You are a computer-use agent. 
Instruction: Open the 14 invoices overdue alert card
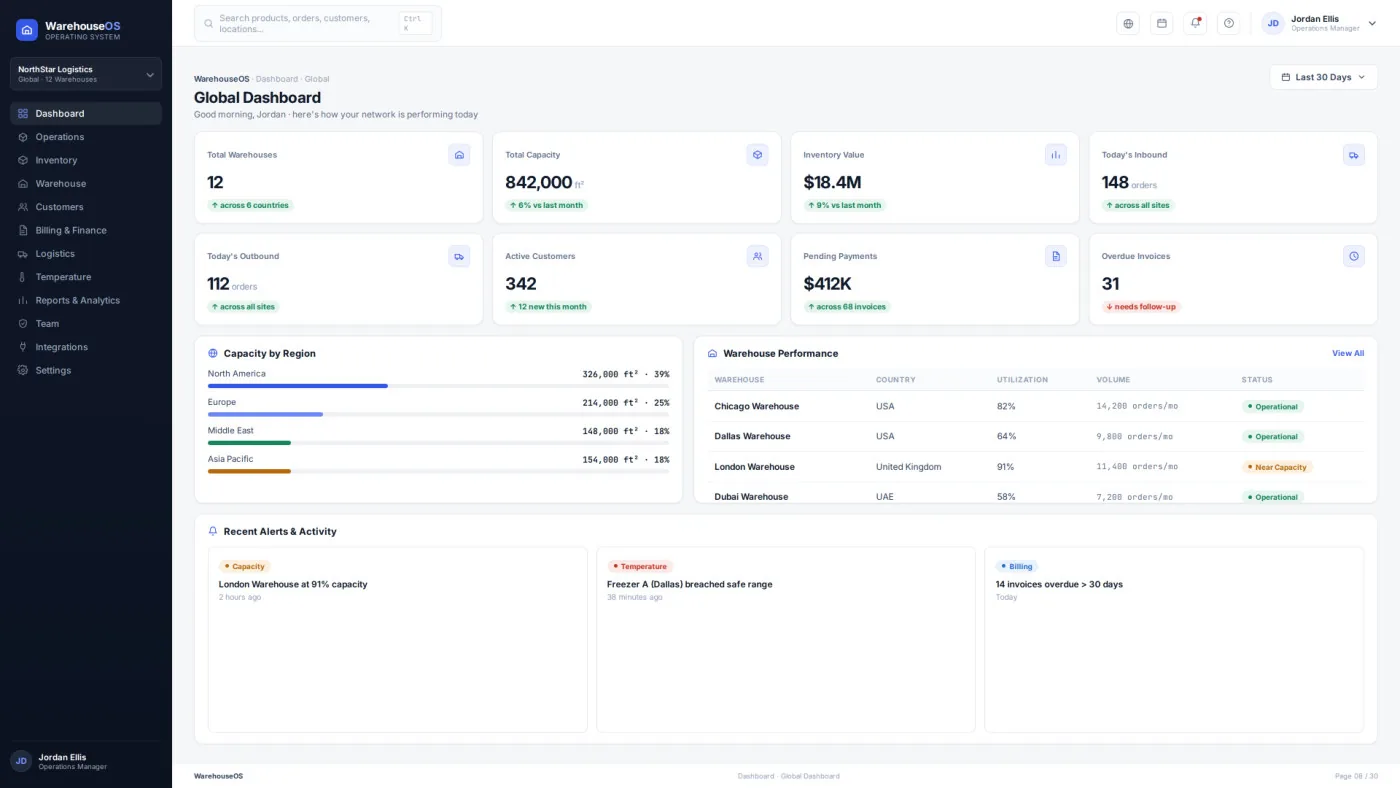(x=1174, y=639)
